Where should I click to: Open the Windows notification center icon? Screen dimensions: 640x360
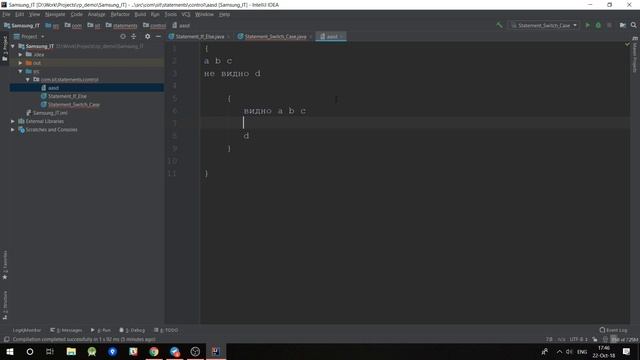click(x=627, y=351)
